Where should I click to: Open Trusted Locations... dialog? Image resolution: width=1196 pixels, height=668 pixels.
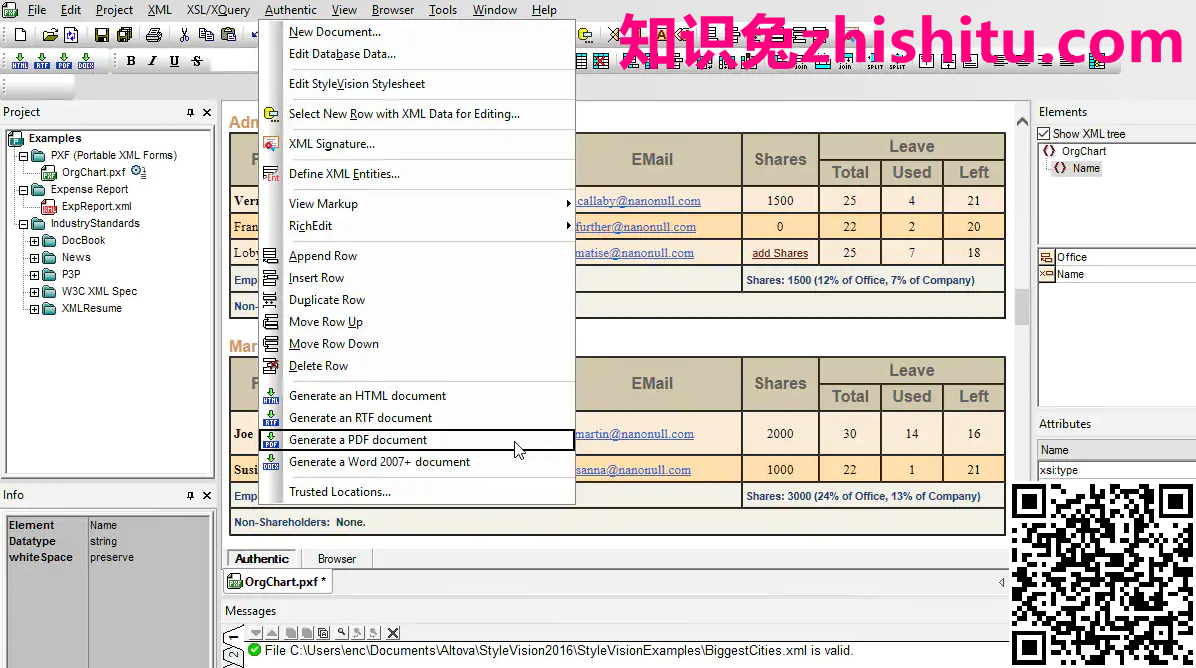(416, 492)
